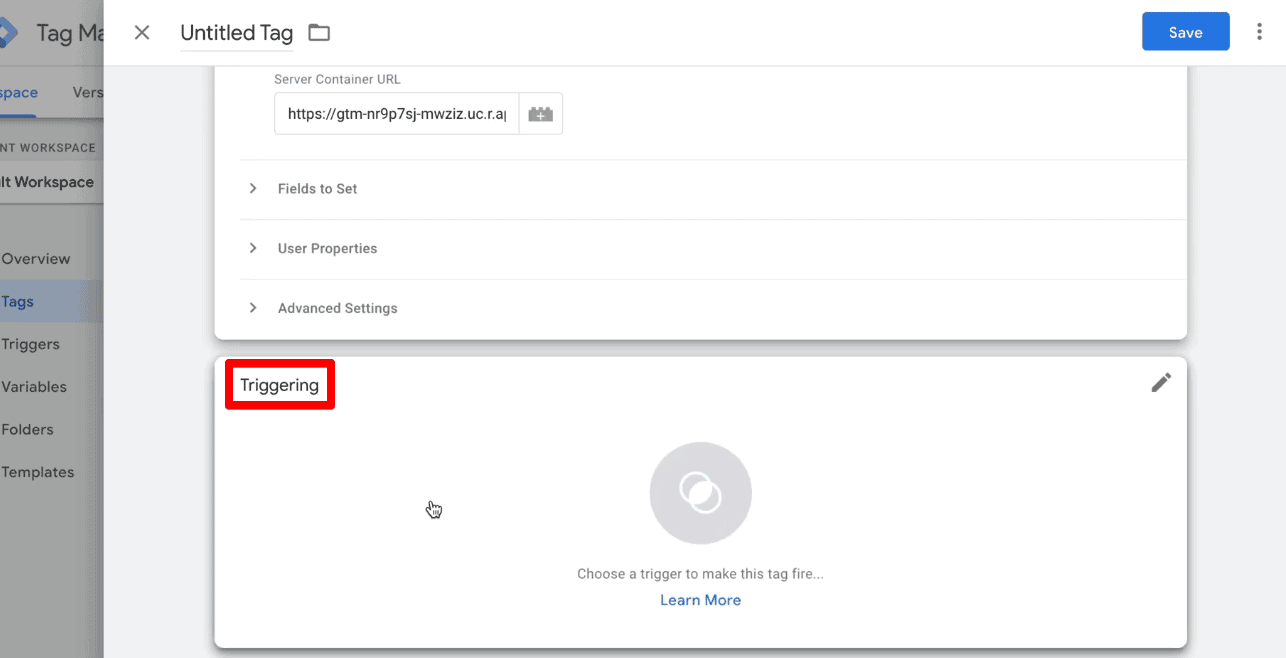
Task: Open Templates in the sidebar
Action: (38, 472)
